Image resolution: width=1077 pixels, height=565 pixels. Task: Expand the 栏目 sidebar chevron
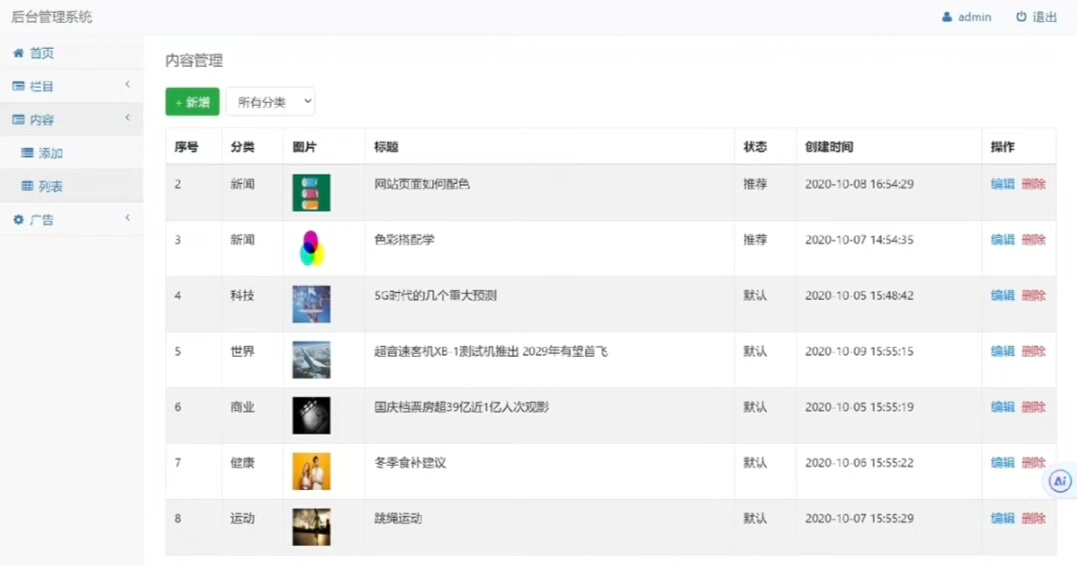(x=127, y=85)
